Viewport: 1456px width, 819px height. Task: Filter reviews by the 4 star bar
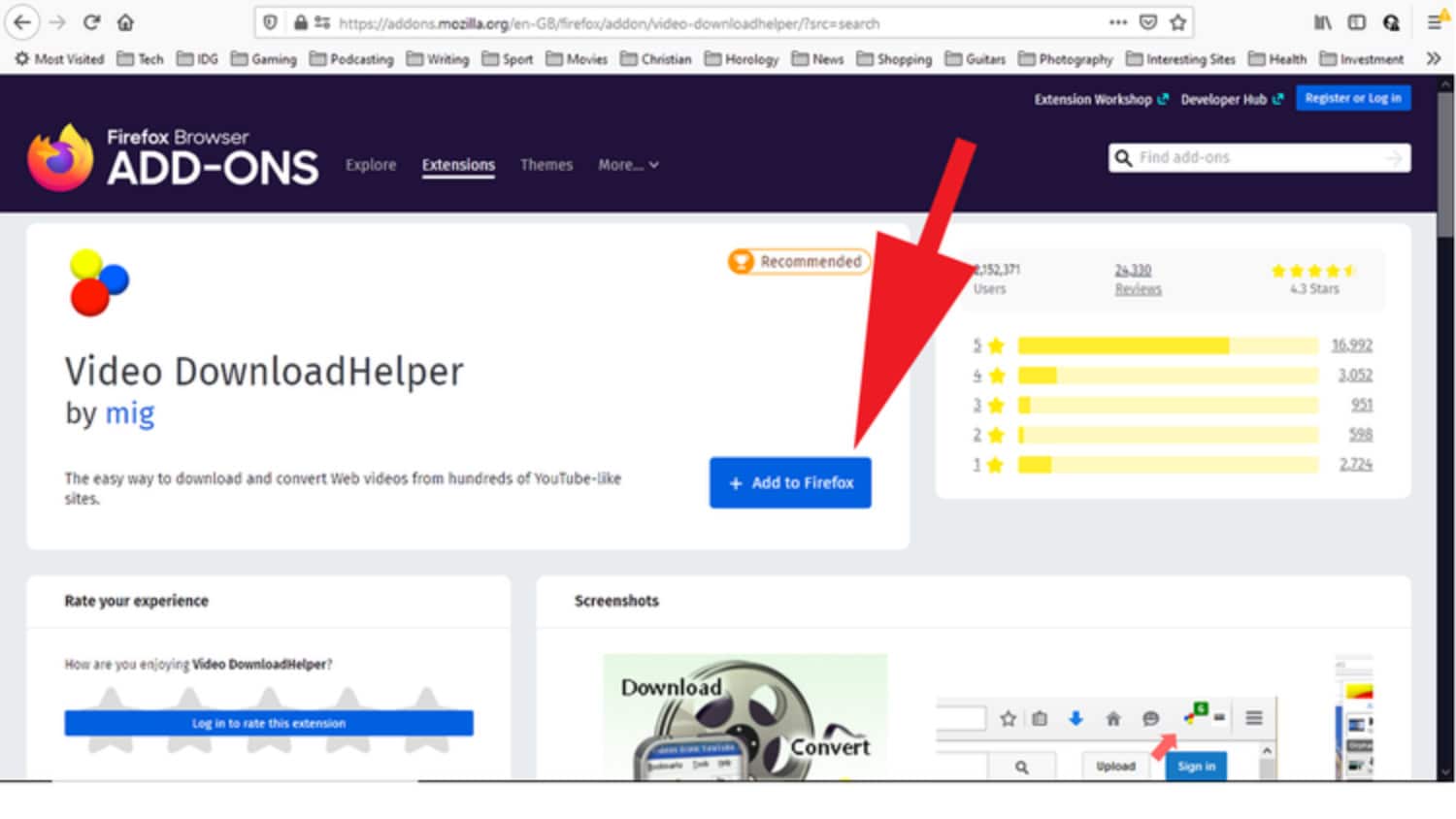click(1169, 376)
